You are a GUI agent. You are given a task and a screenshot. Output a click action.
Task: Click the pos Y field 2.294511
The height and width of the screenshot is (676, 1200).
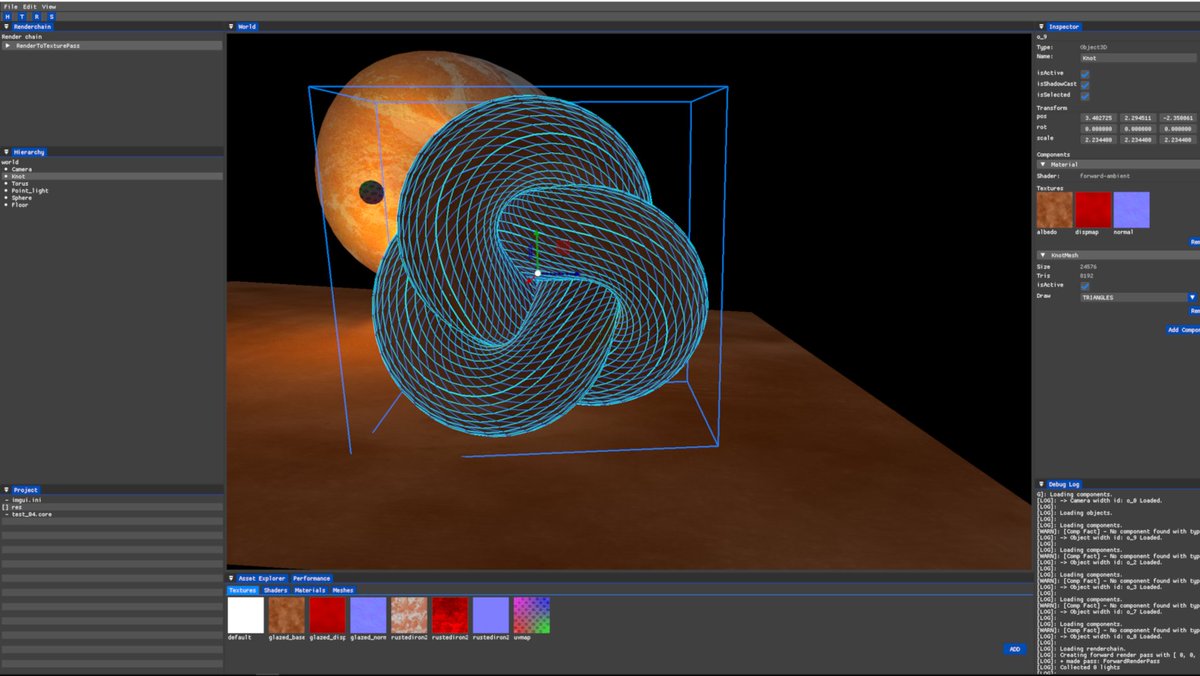[x=1138, y=117]
